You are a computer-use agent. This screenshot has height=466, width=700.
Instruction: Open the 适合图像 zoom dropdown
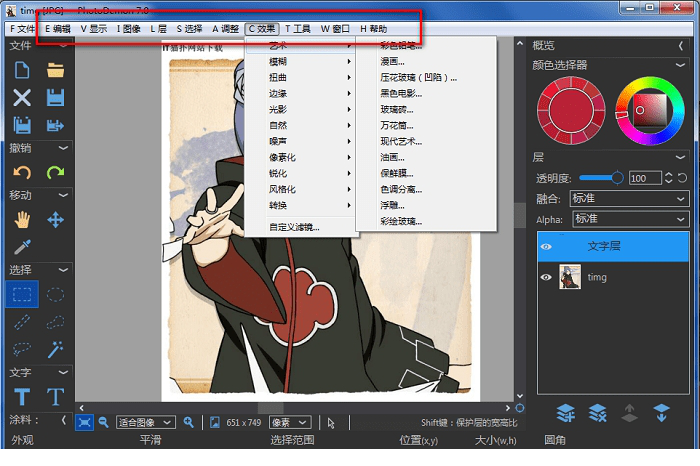(146, 422)
